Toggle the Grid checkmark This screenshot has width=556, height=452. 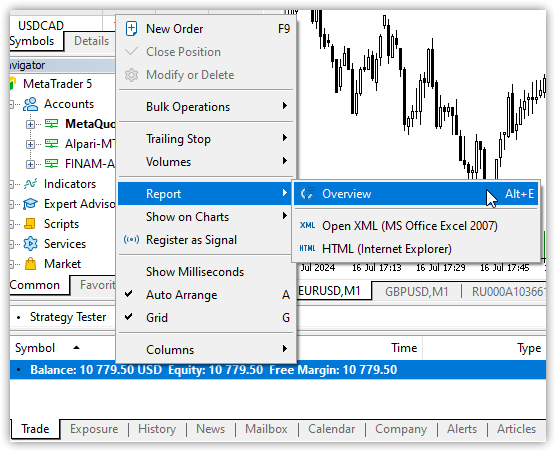(129, 317)
